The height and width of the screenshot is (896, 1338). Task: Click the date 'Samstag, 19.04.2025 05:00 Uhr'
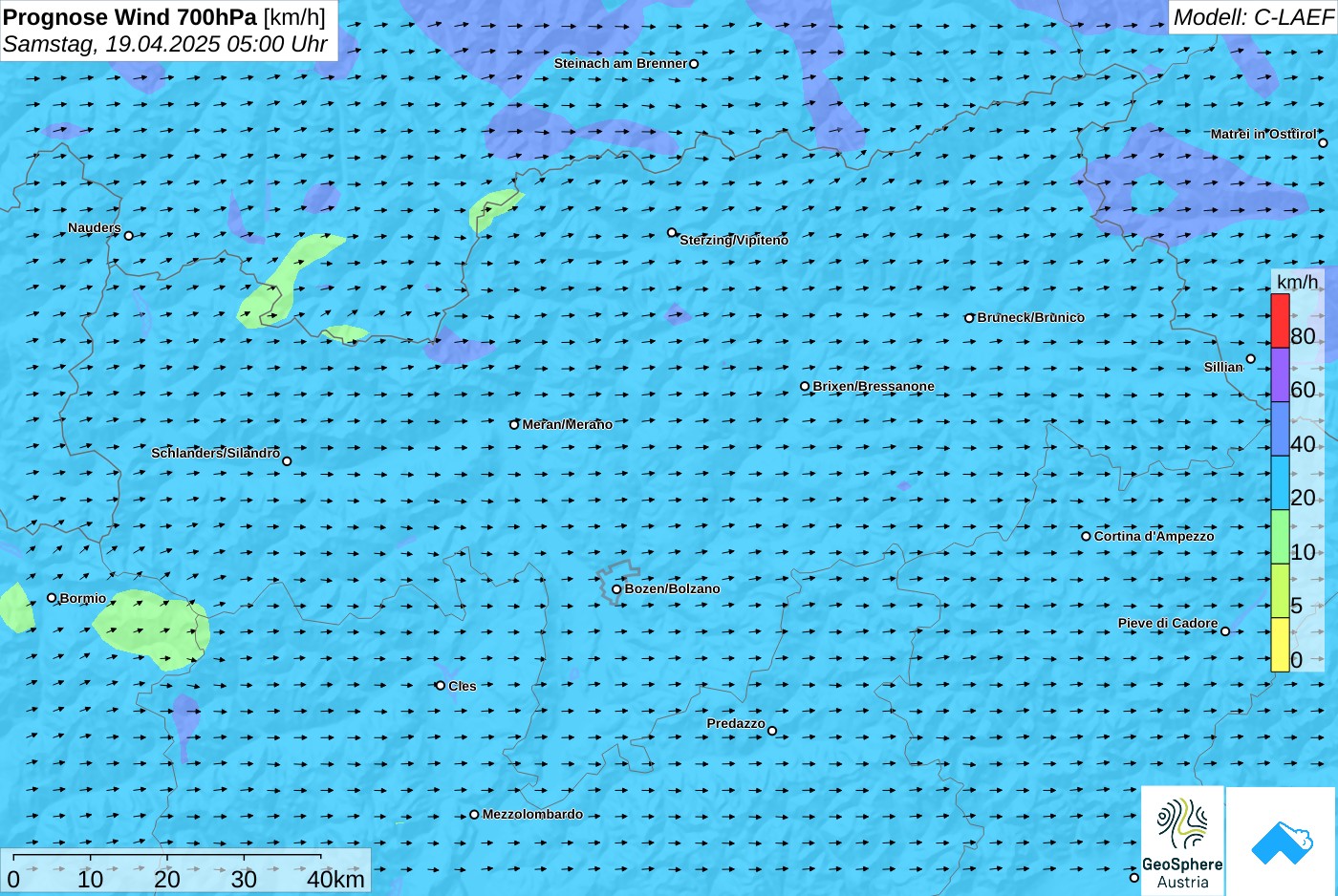pyautogui.click(x=165, y=44)
